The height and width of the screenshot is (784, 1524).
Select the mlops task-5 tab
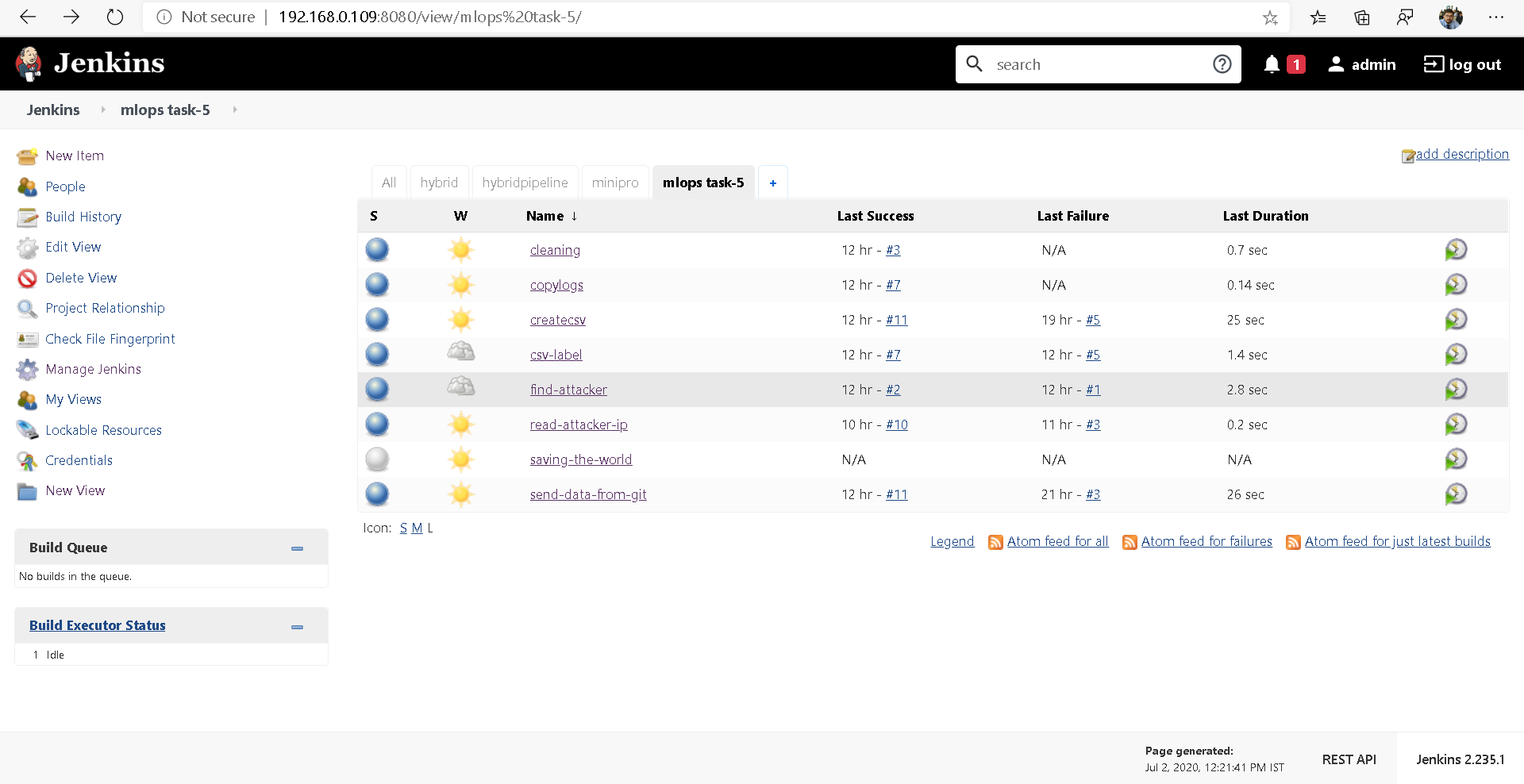click(x=703, y=183)
